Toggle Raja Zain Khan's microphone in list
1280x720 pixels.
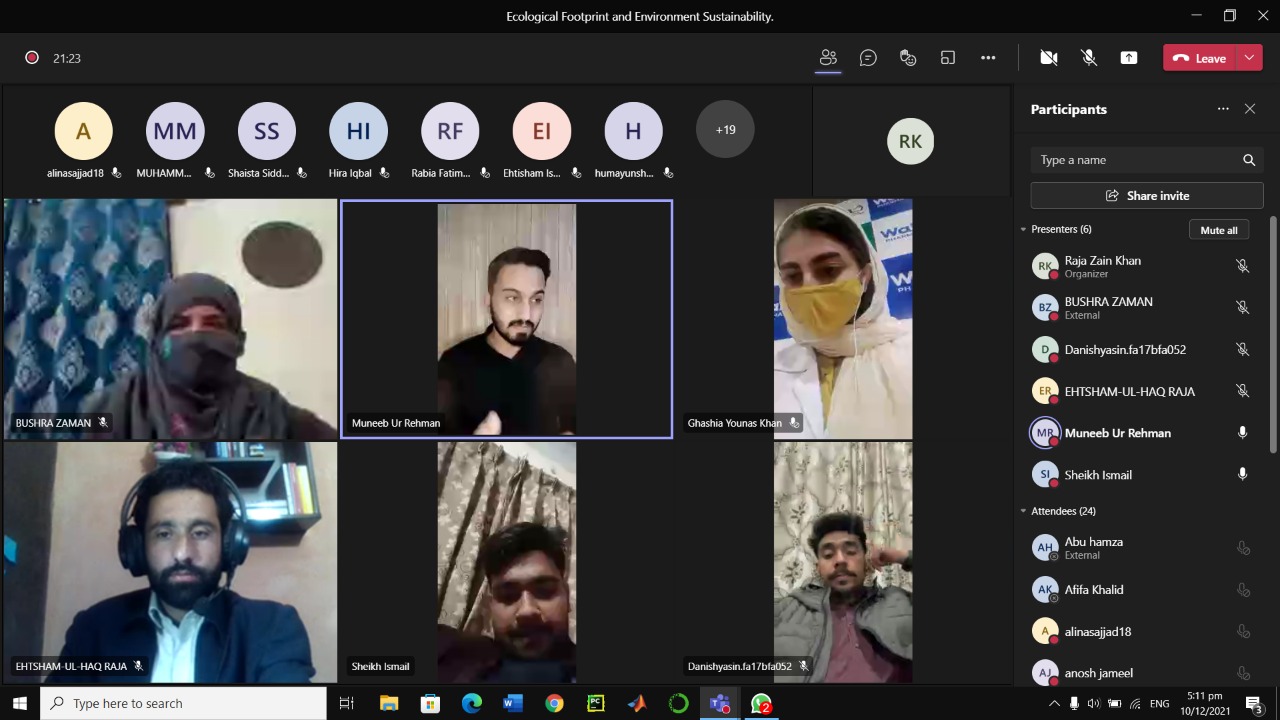click(1242, 266)
